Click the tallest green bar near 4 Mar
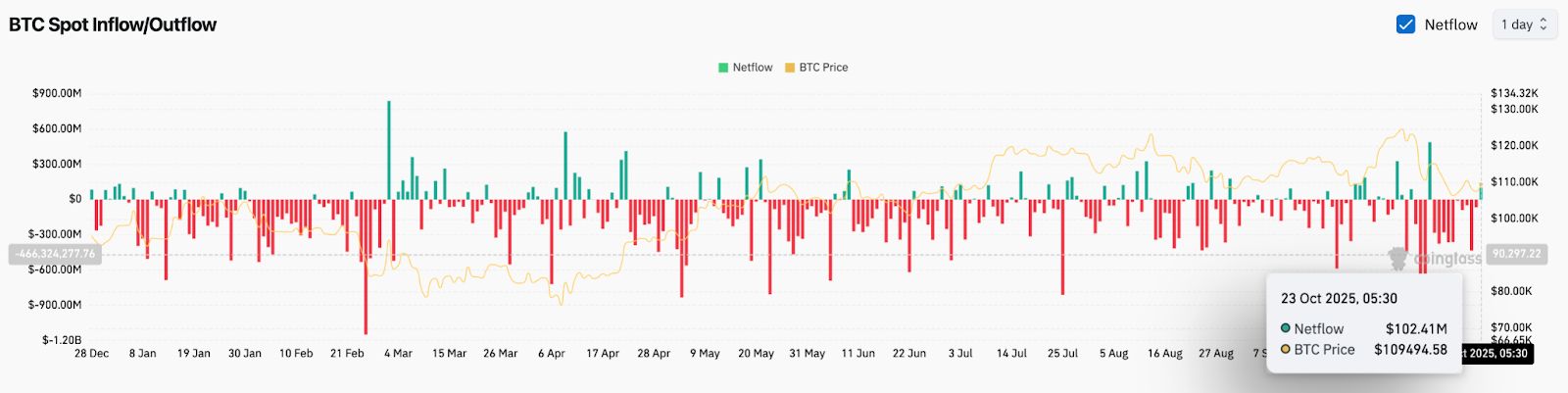Image resolution: width=1568 pixels, height=393 pixels. click(389, 147)
